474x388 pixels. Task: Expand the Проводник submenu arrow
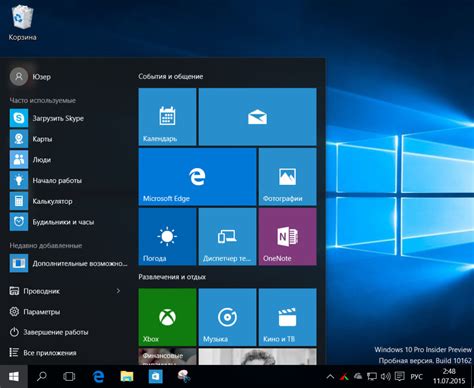point(118,291)
